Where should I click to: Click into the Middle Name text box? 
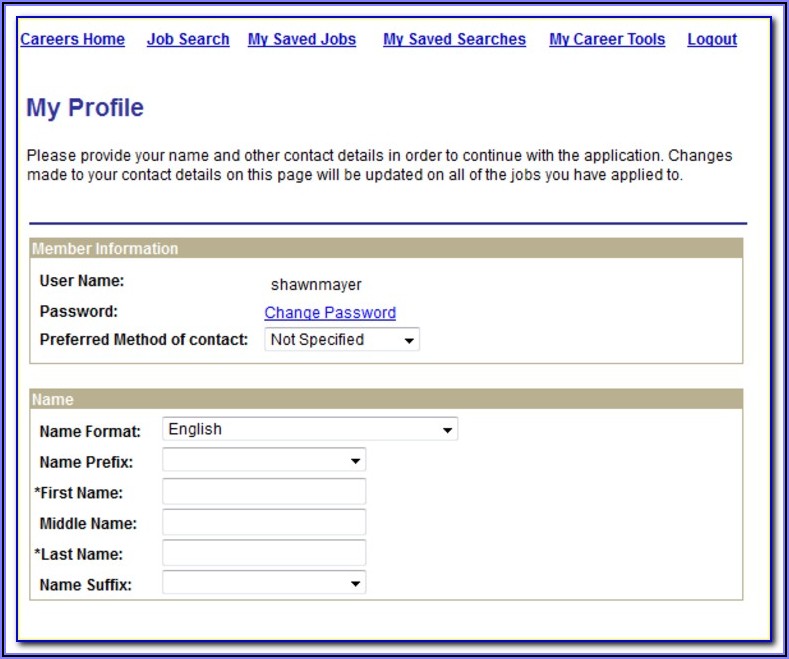(x=264, y=522)
